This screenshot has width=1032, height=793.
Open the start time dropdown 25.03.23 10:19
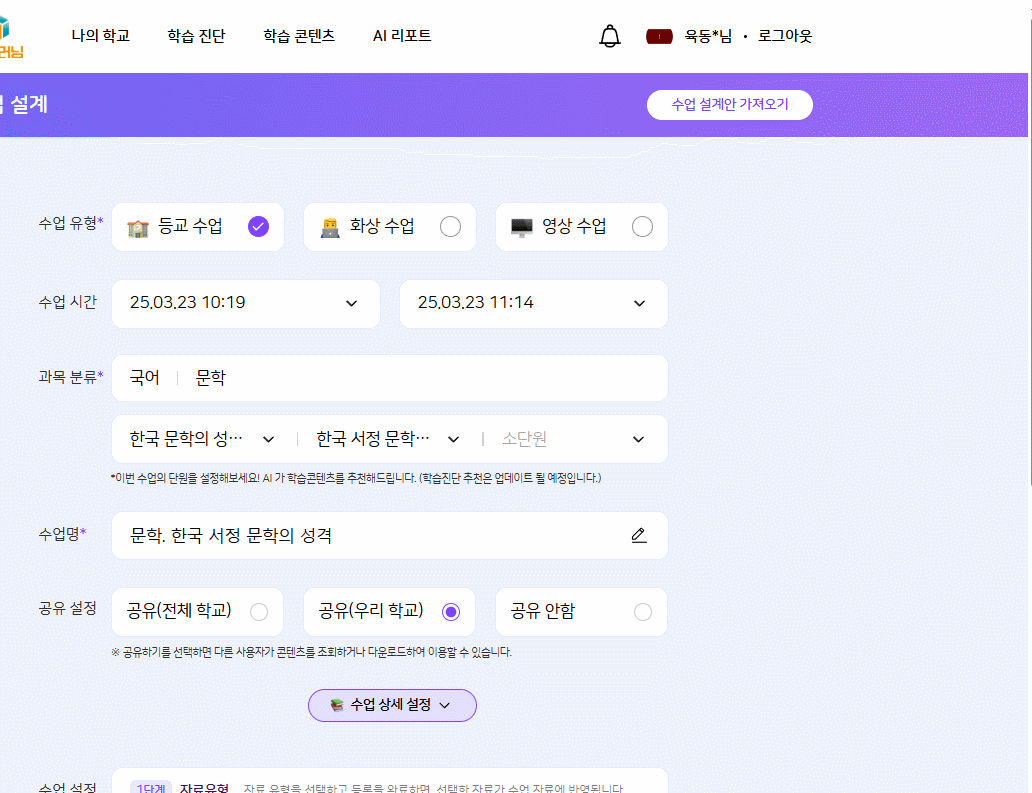click(x=246, y=303)
